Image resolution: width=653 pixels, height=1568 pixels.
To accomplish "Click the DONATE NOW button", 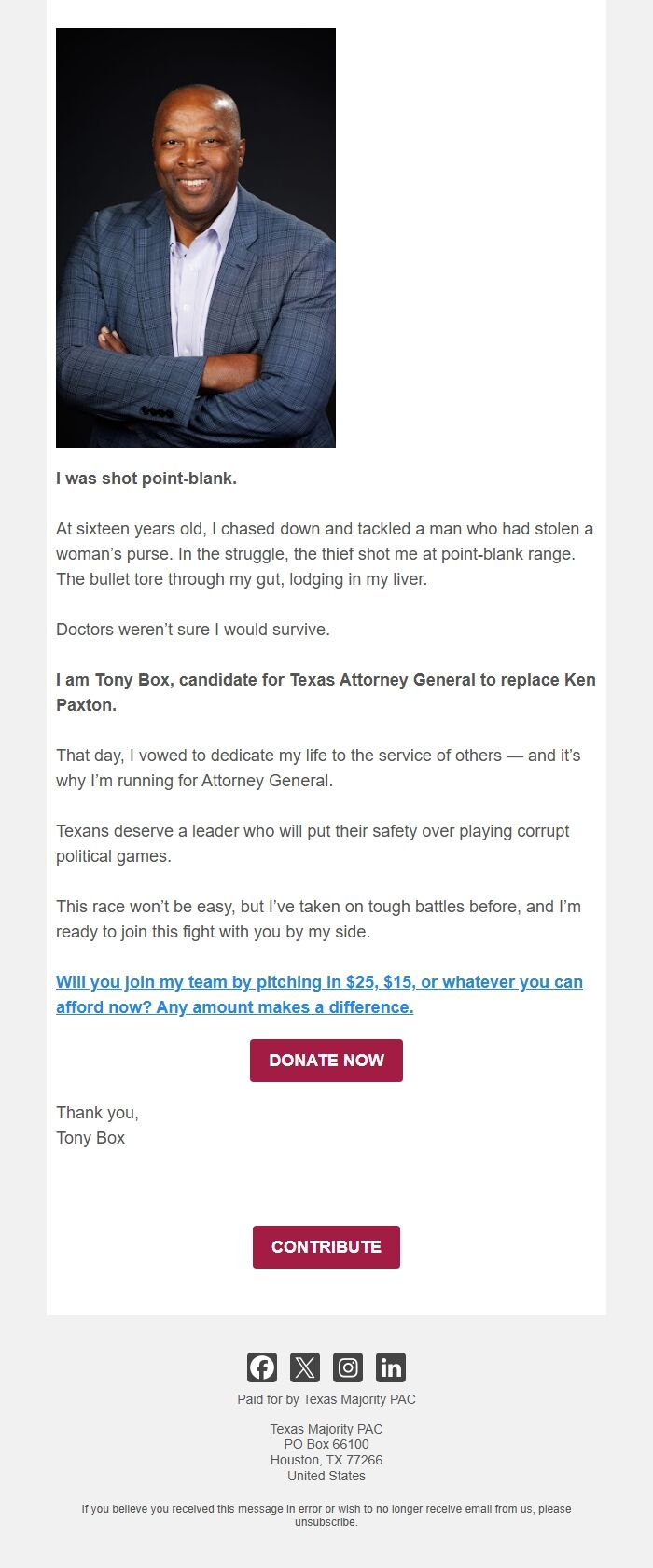I will (x=325, y=1060).
